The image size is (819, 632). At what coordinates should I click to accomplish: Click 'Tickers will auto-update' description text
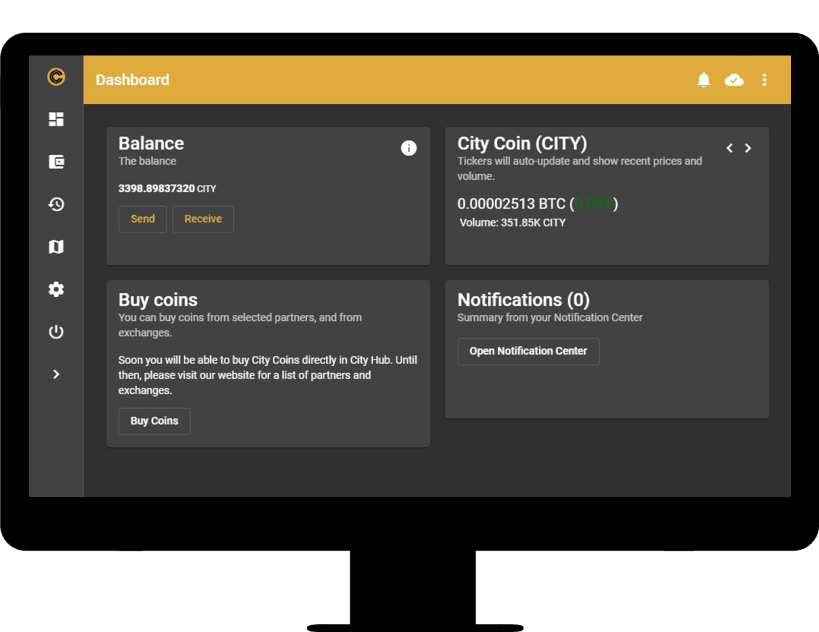click(x=580, y=168)
